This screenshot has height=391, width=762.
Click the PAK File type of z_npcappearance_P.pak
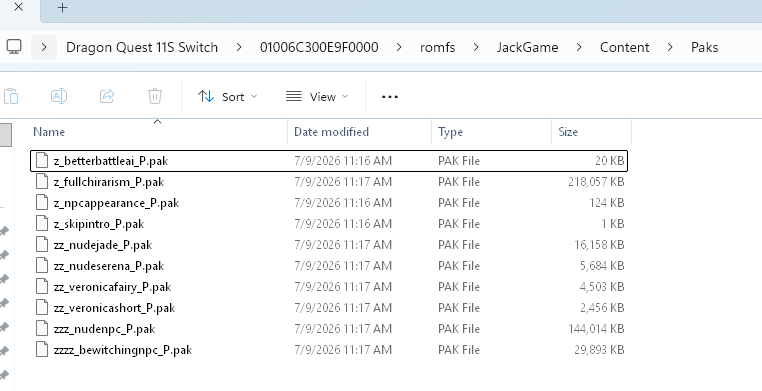pos(459,203)
